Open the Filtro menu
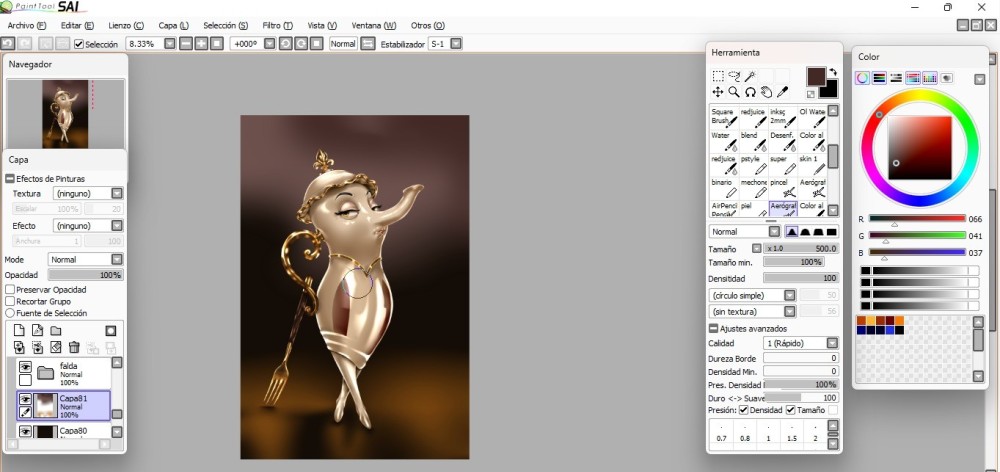 [277, 26]
